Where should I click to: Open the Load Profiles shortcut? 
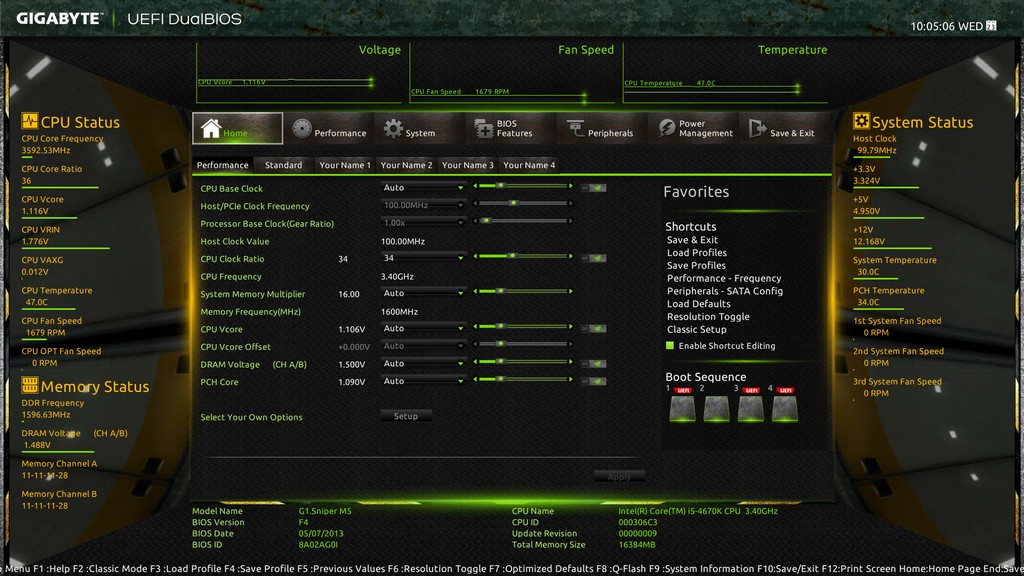point(697,253)
